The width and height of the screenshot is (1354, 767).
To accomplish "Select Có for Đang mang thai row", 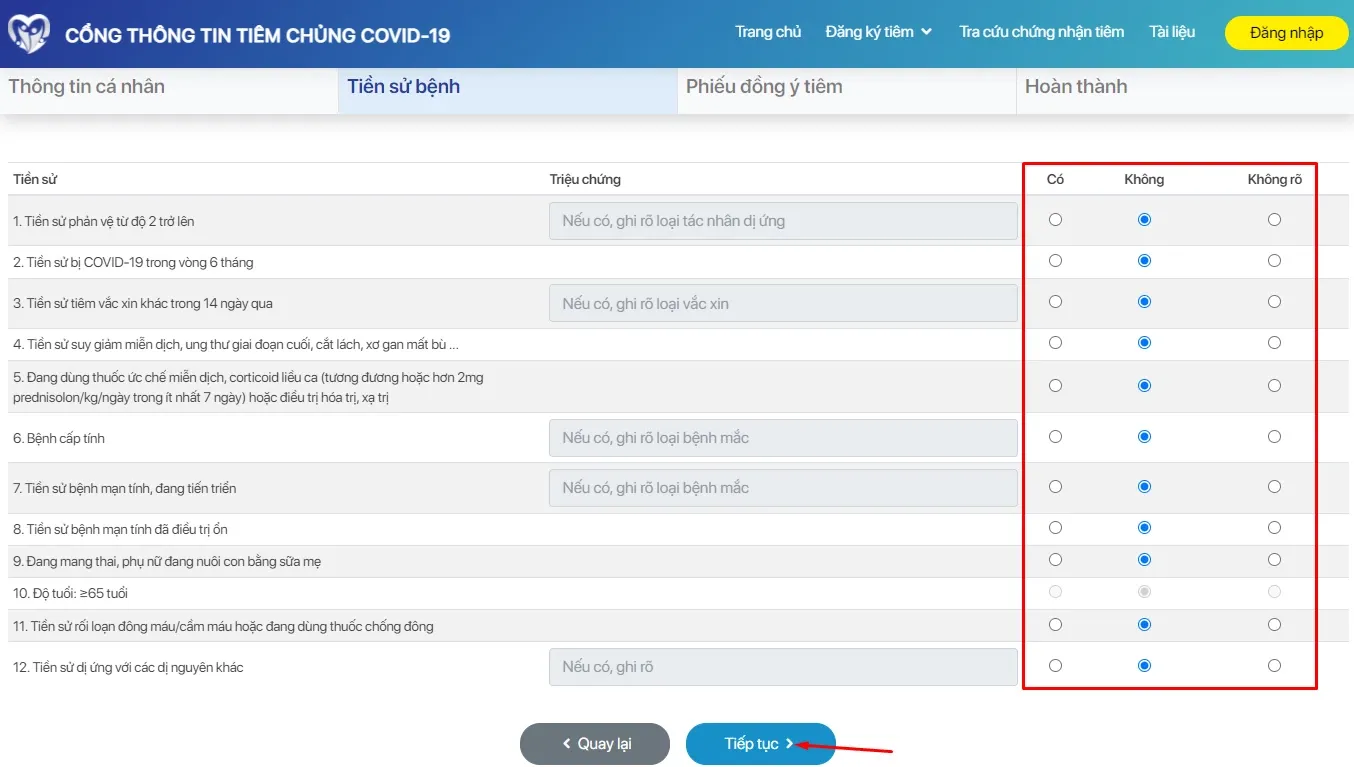I will click(1055, 560).
